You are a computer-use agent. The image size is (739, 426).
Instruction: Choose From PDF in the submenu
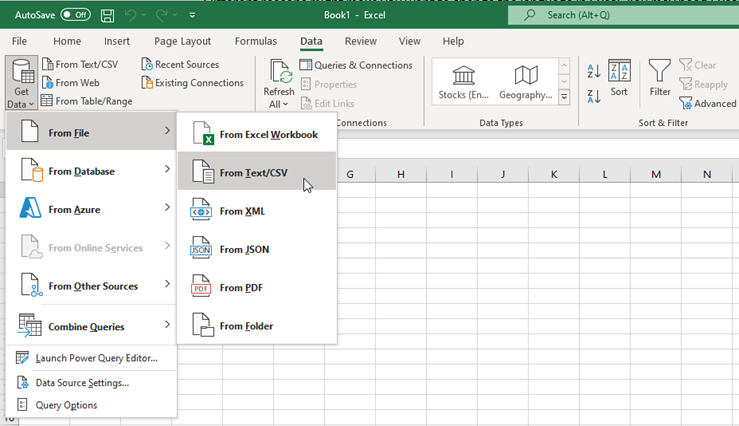[x=257, y=287]
